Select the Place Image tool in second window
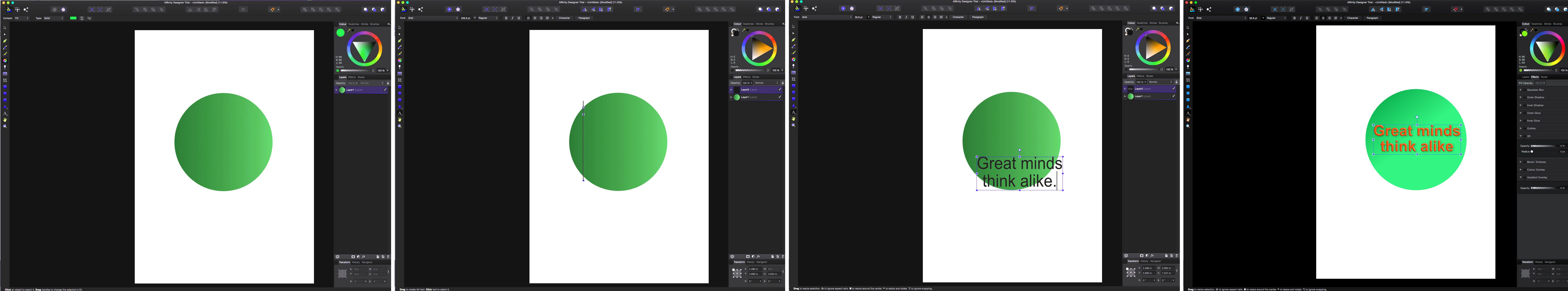The height and width of the screenshot is (291, 1568). 400,74
